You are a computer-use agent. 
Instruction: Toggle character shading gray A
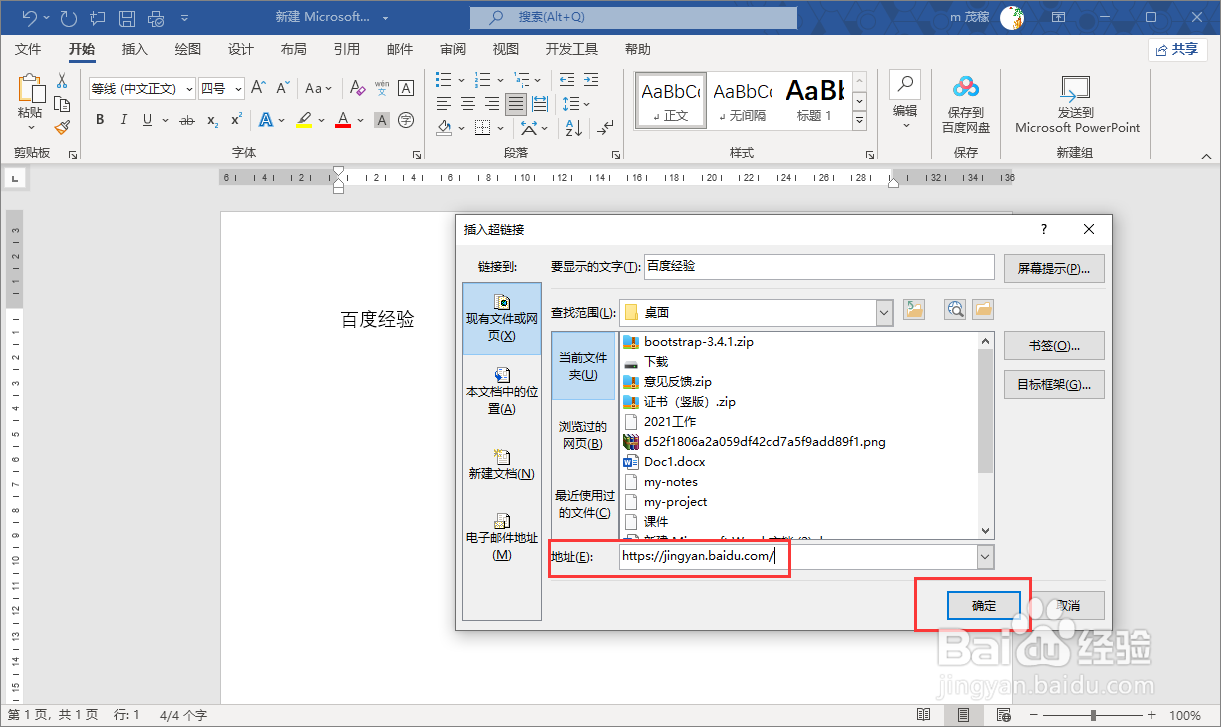(x=381, y=120)
